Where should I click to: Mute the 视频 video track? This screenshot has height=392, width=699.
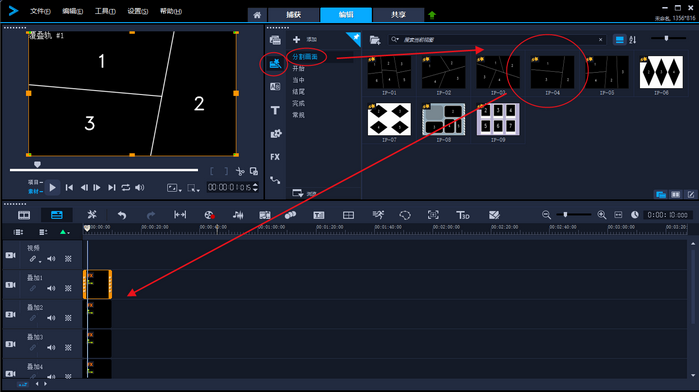click(x=51, y=259)
